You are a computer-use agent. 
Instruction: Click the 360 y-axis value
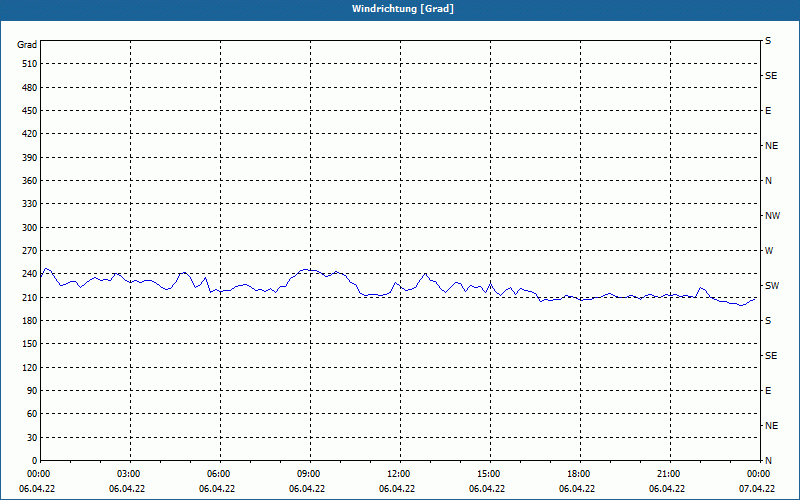click(x=30, y=181)
